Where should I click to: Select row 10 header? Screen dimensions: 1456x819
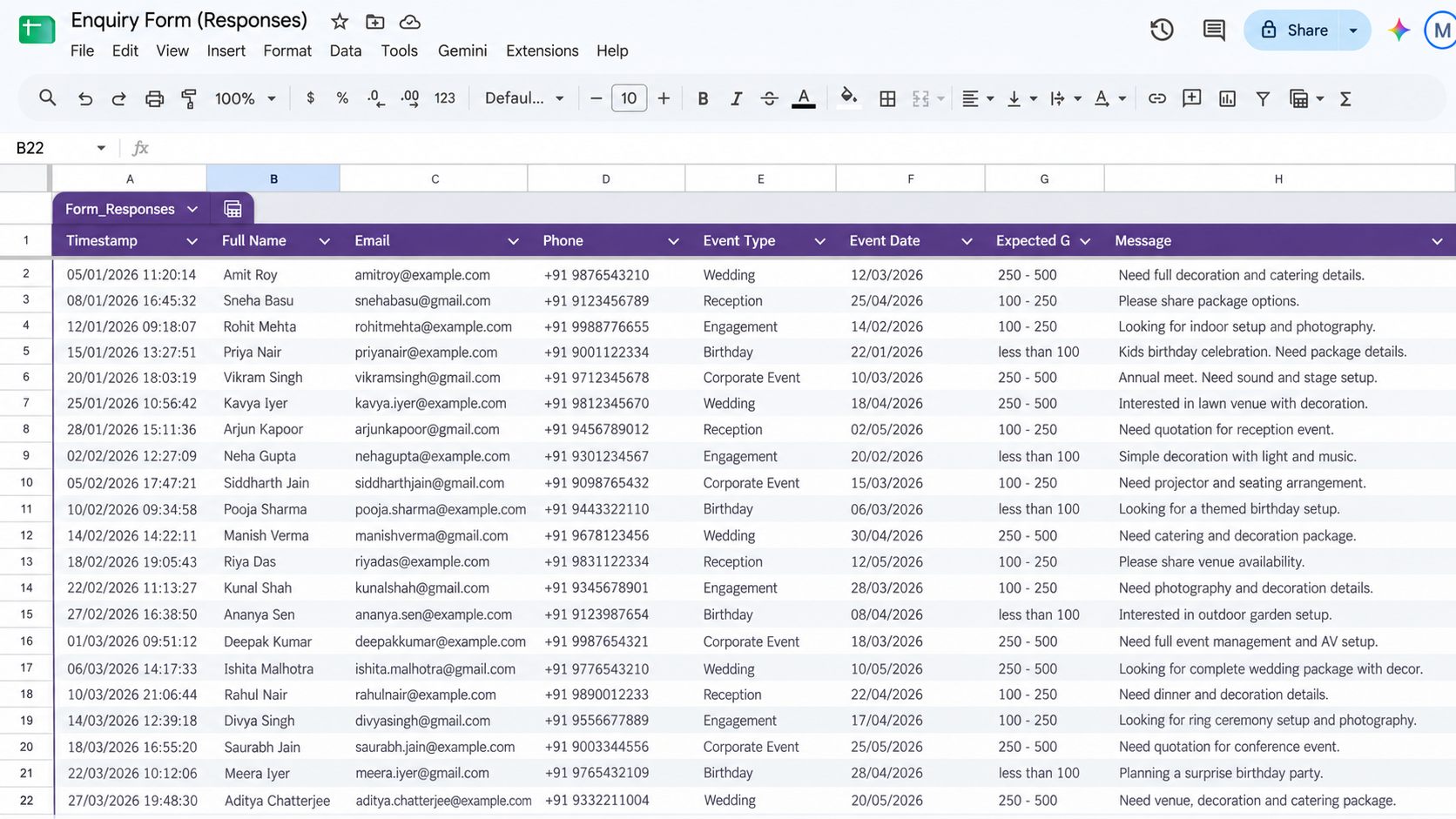click(26, 483)
